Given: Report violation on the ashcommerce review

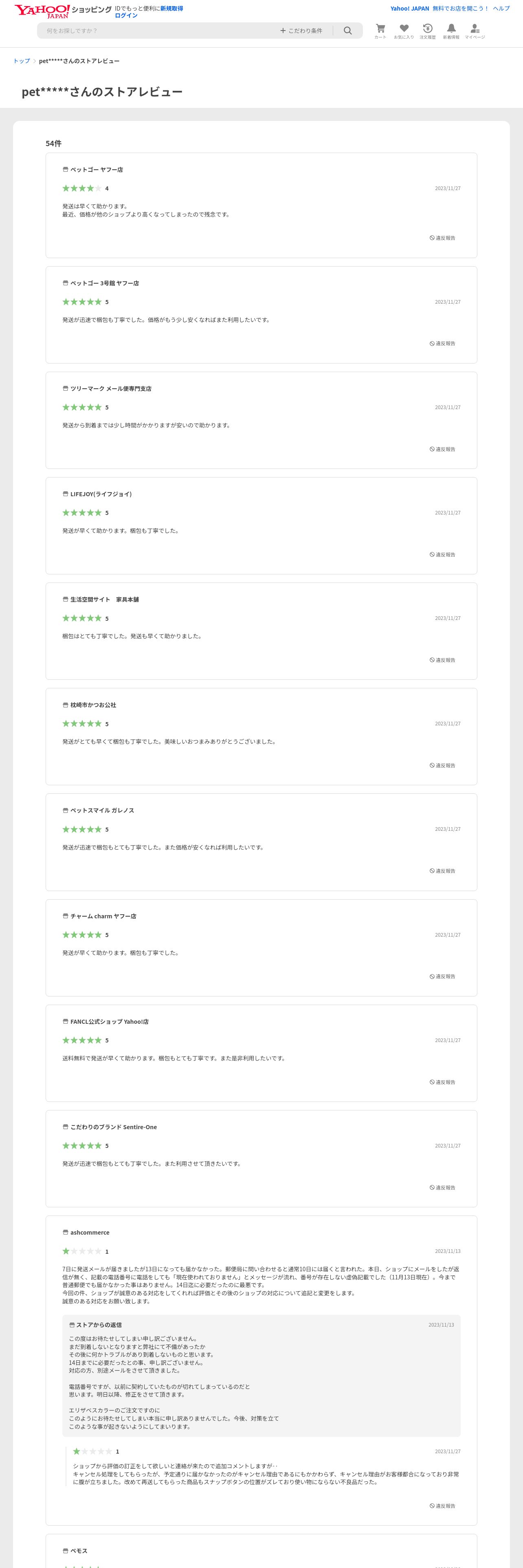Looking at the screenshot, I should 443,1506.
